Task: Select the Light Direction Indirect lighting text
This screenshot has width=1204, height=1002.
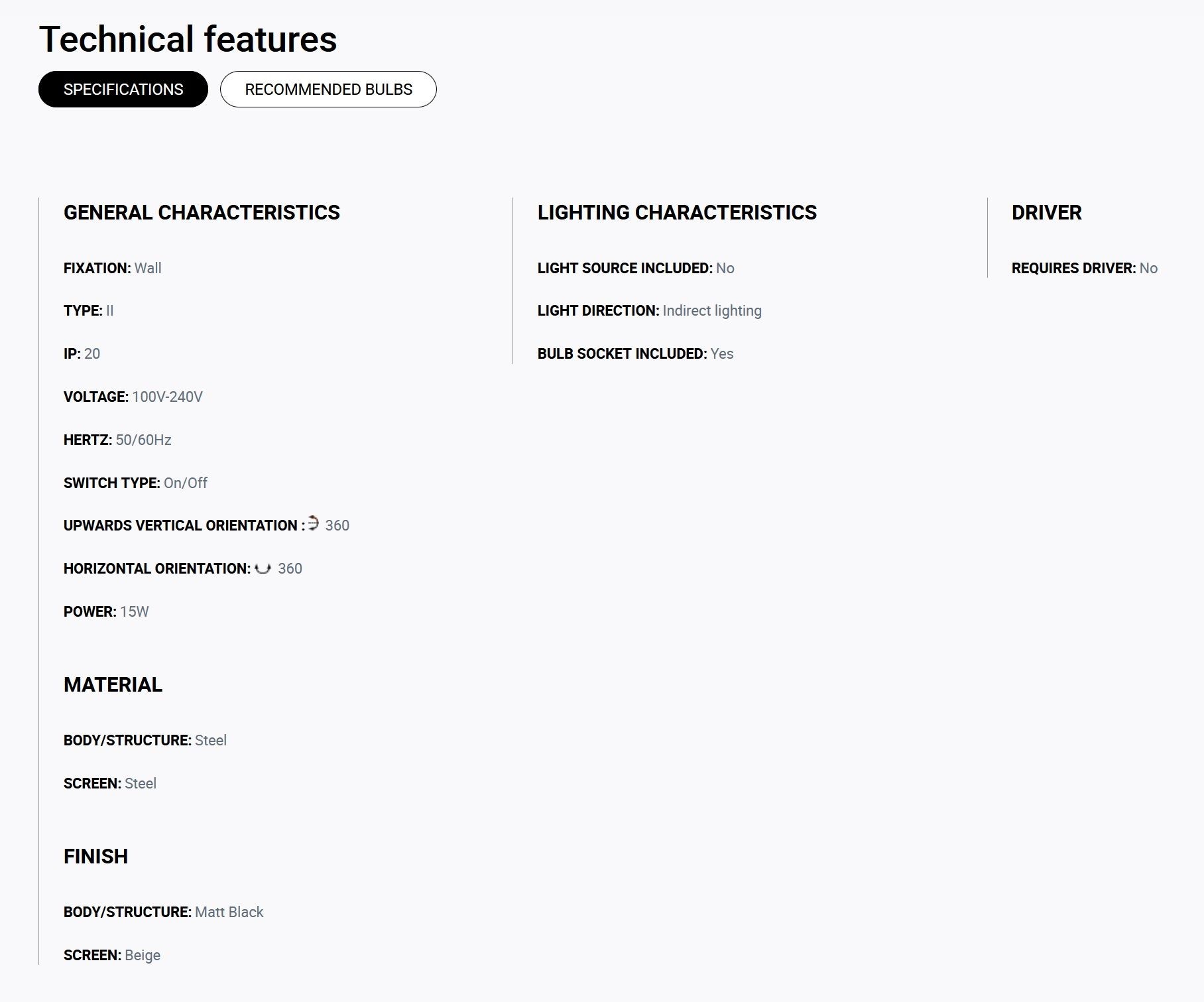Action: [712, 311]
